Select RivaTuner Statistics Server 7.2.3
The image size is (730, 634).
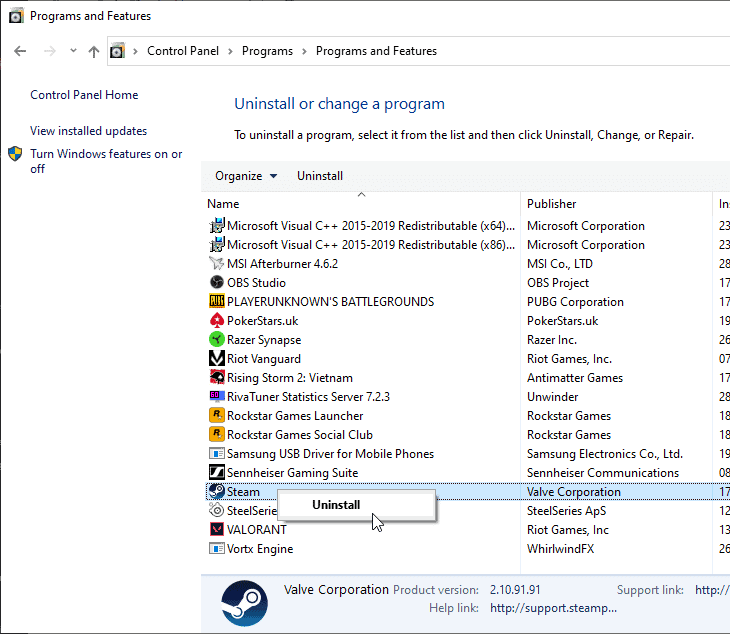tap(308, 397)
